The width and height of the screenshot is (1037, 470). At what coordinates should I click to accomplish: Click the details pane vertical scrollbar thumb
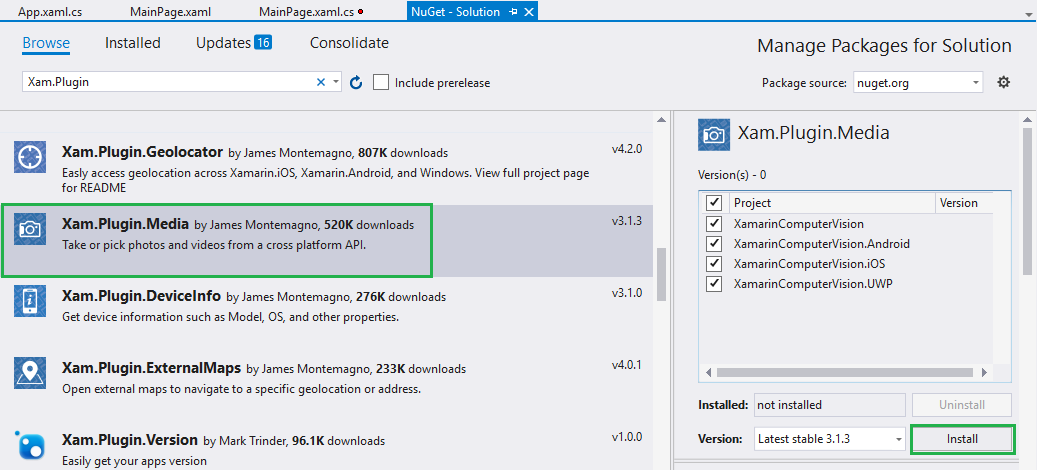coord(1027,200)
